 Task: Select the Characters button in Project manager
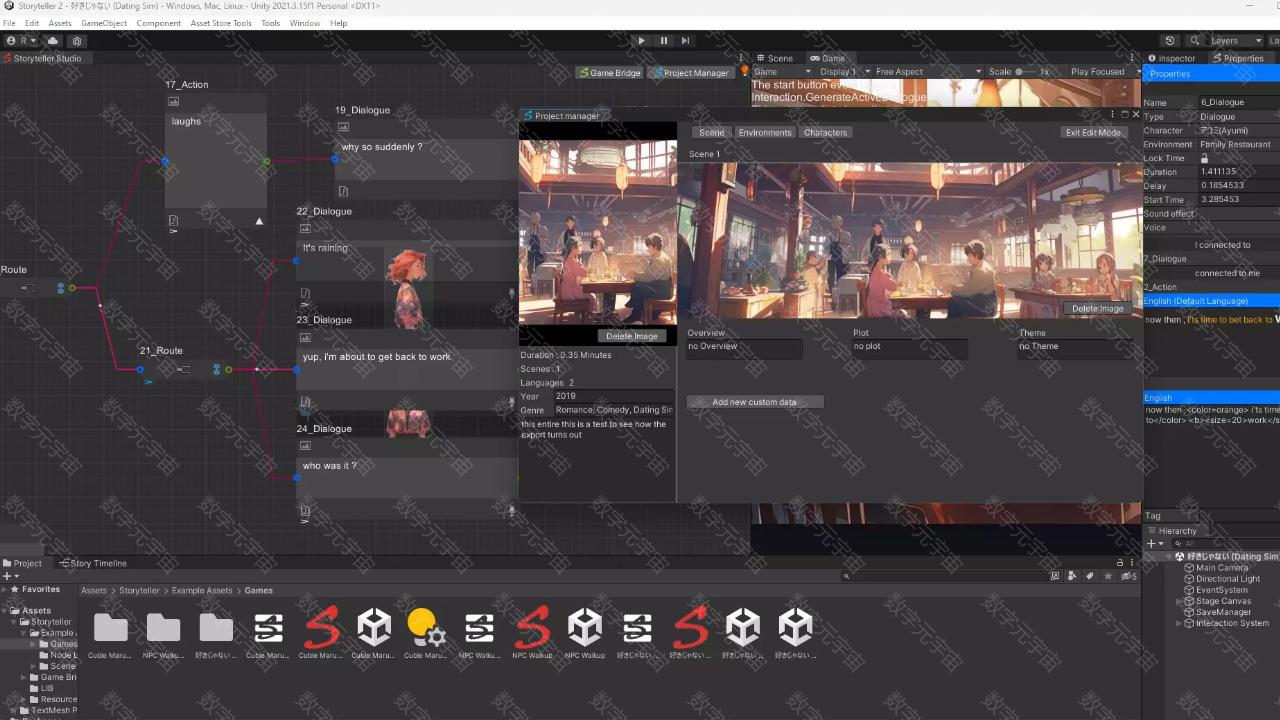(825, 132)
